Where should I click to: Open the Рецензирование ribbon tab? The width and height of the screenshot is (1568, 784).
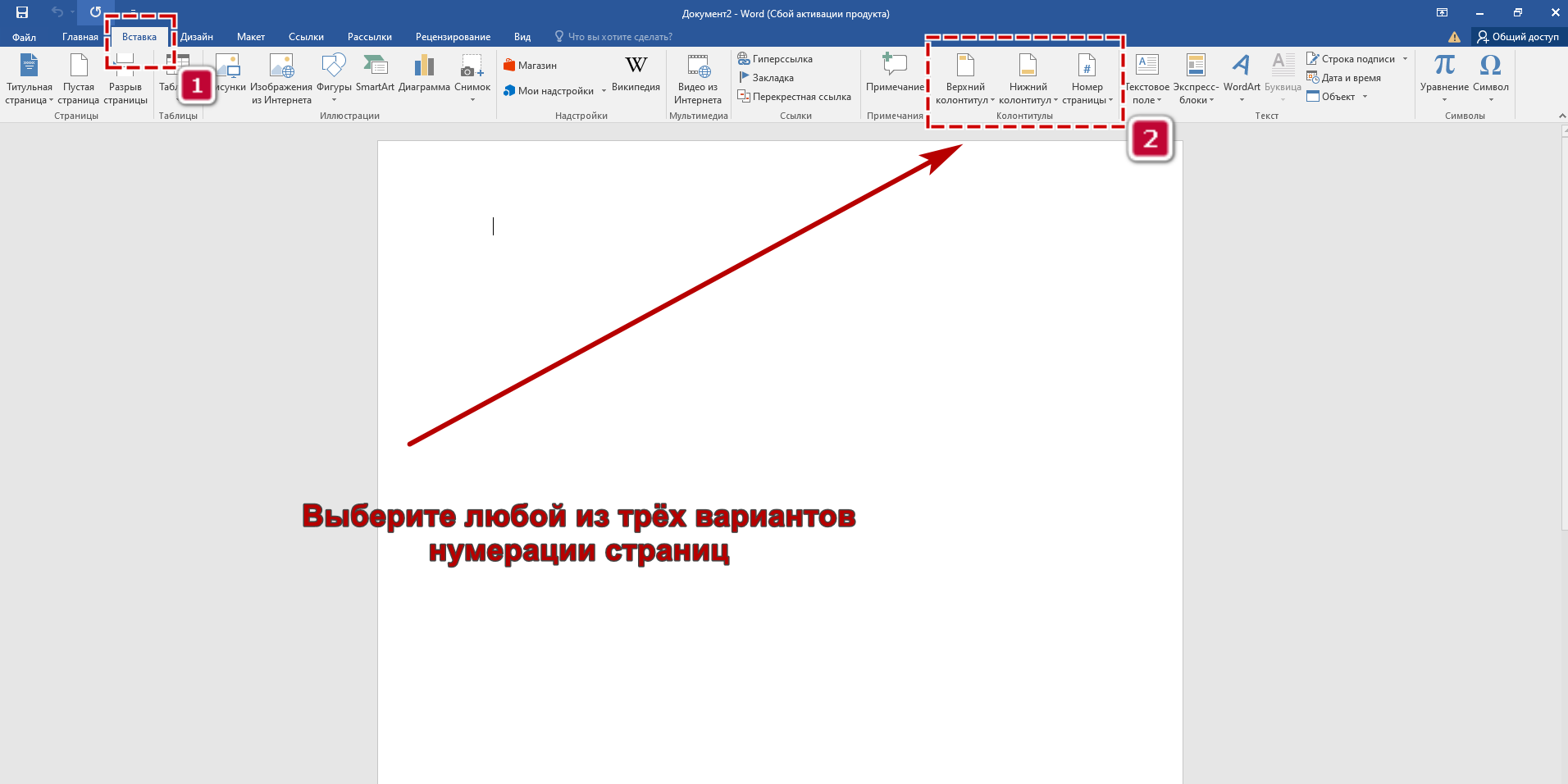tap(453, 37)
